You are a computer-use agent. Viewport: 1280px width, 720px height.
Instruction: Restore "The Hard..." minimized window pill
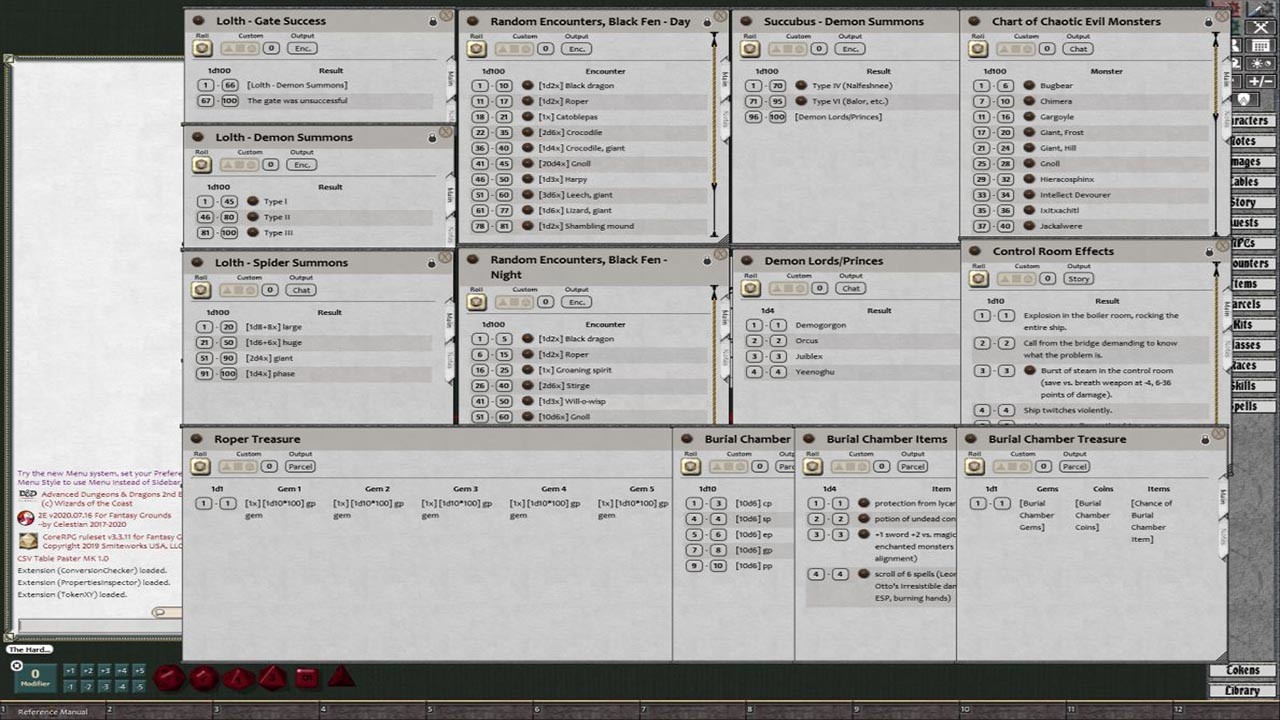pos(28,649)
